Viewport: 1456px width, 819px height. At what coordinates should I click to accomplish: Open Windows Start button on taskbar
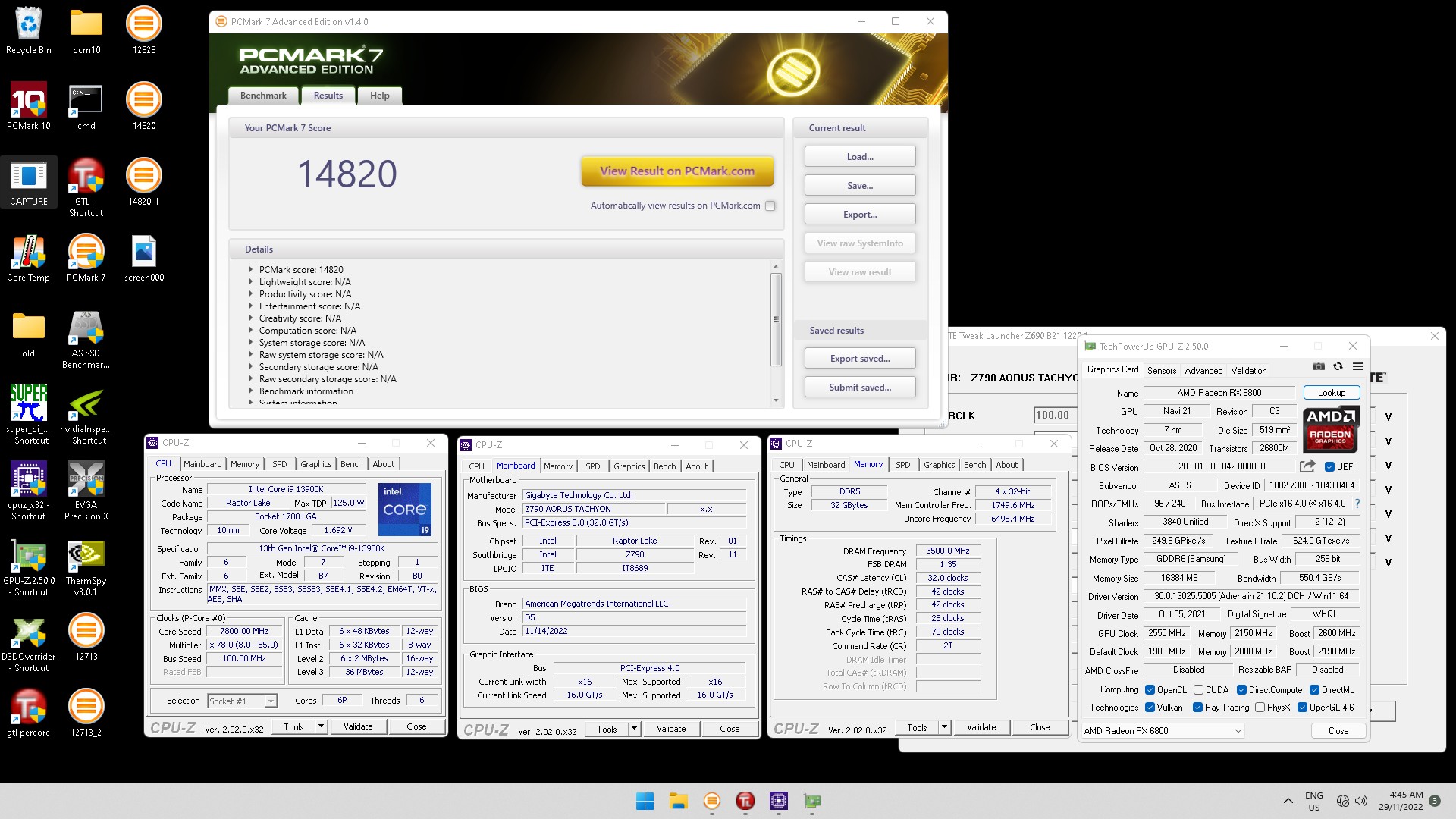click(645, 801)
